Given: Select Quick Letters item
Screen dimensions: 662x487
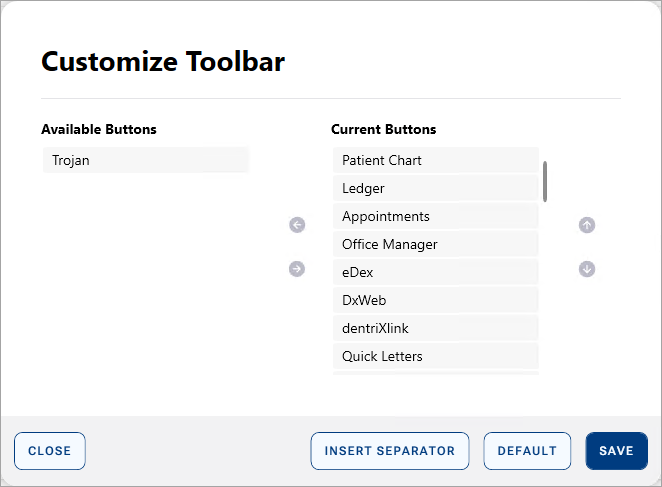Looking at the screenshot, I should [x=435, y=356].
